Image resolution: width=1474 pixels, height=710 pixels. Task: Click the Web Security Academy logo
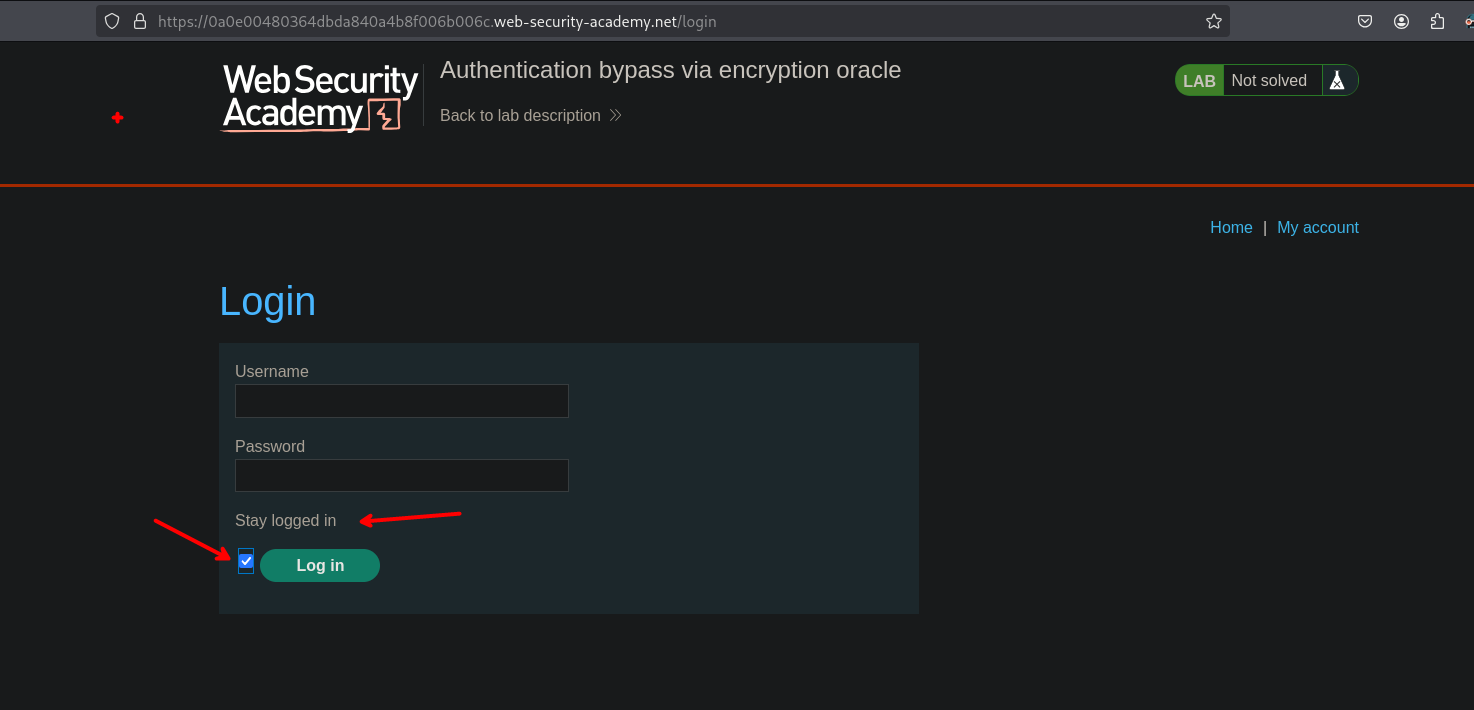pyautogui.click(x=320, y=97)
